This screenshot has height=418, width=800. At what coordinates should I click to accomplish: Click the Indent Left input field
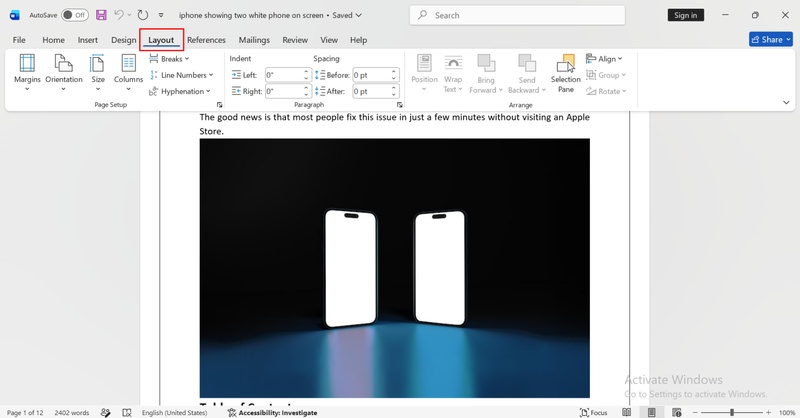click(284, 75)
